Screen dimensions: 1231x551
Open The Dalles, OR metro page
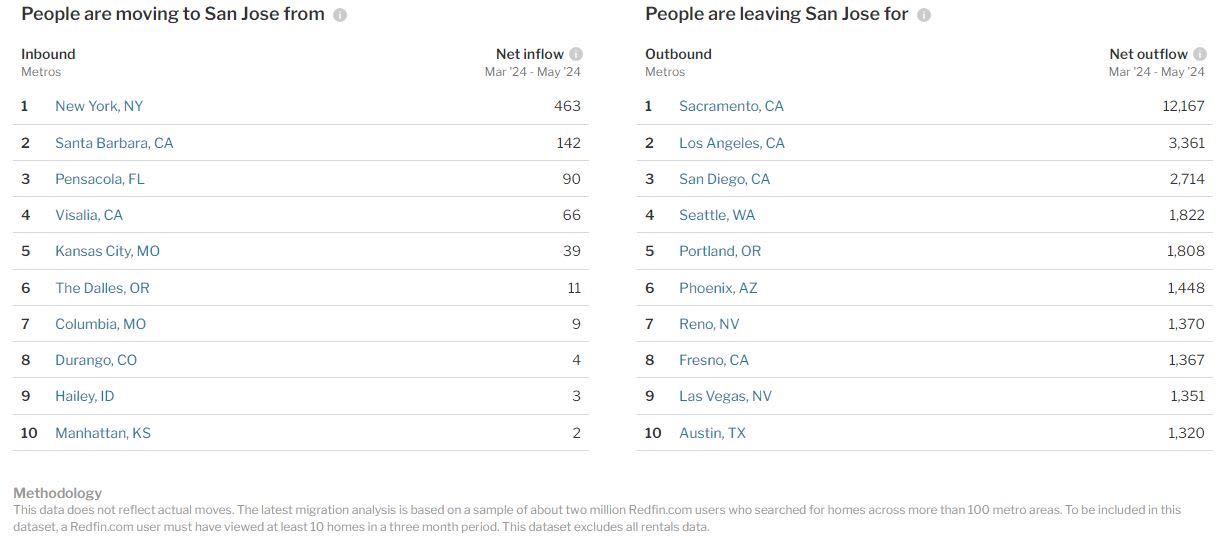[x=102, y=288]
